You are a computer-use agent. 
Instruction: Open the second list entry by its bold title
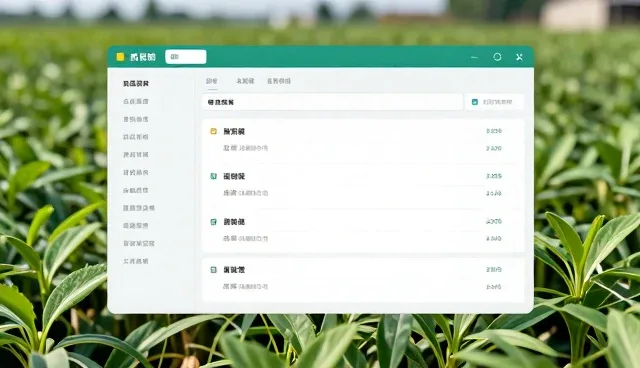coord(234,176)
